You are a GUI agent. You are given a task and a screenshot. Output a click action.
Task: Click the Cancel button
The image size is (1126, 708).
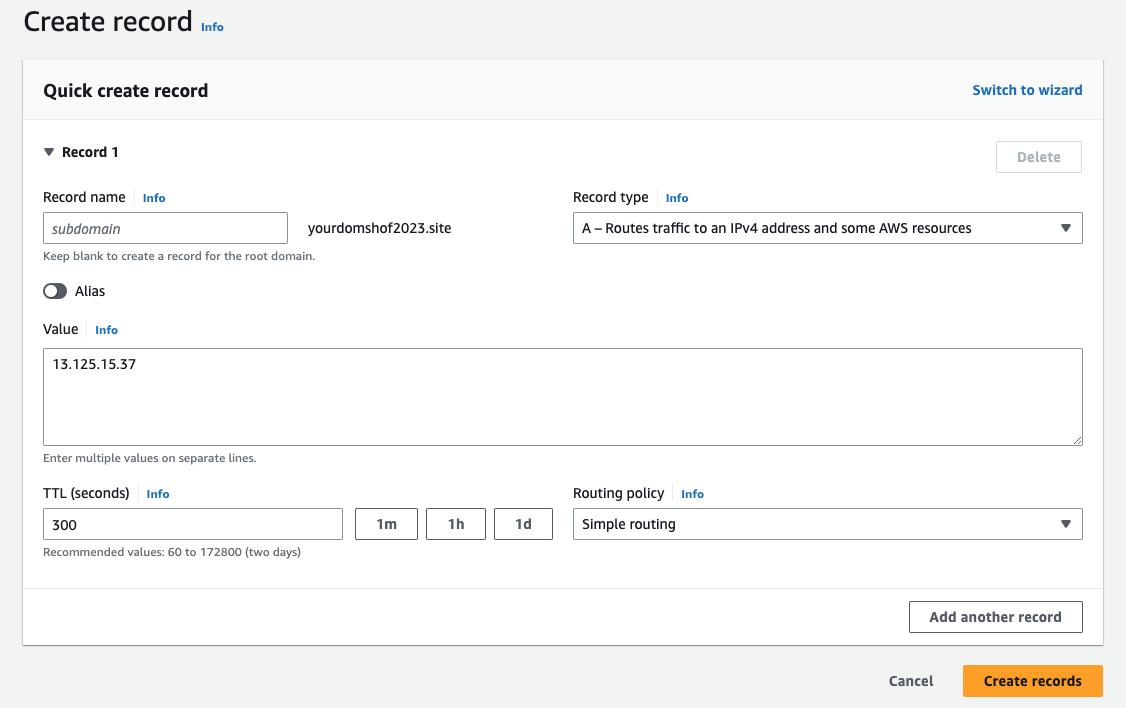(x=911, y=681)
